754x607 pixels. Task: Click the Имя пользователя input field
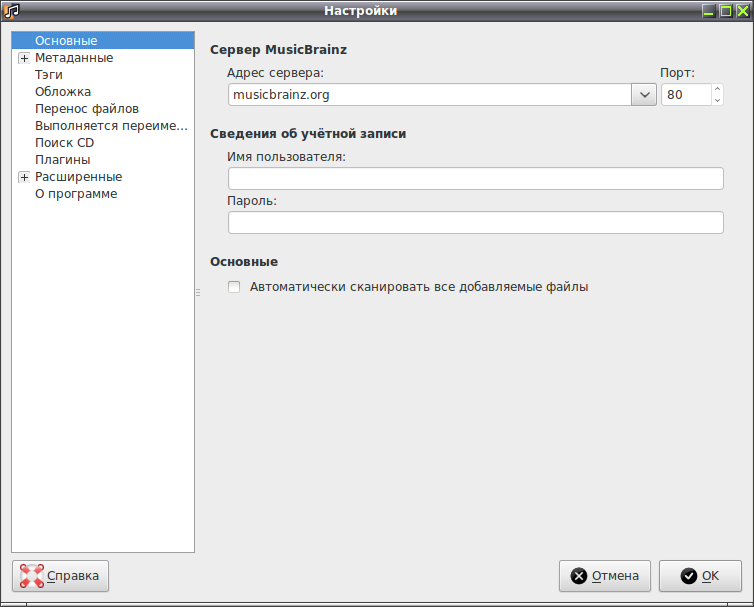click(x=476, y=178)
